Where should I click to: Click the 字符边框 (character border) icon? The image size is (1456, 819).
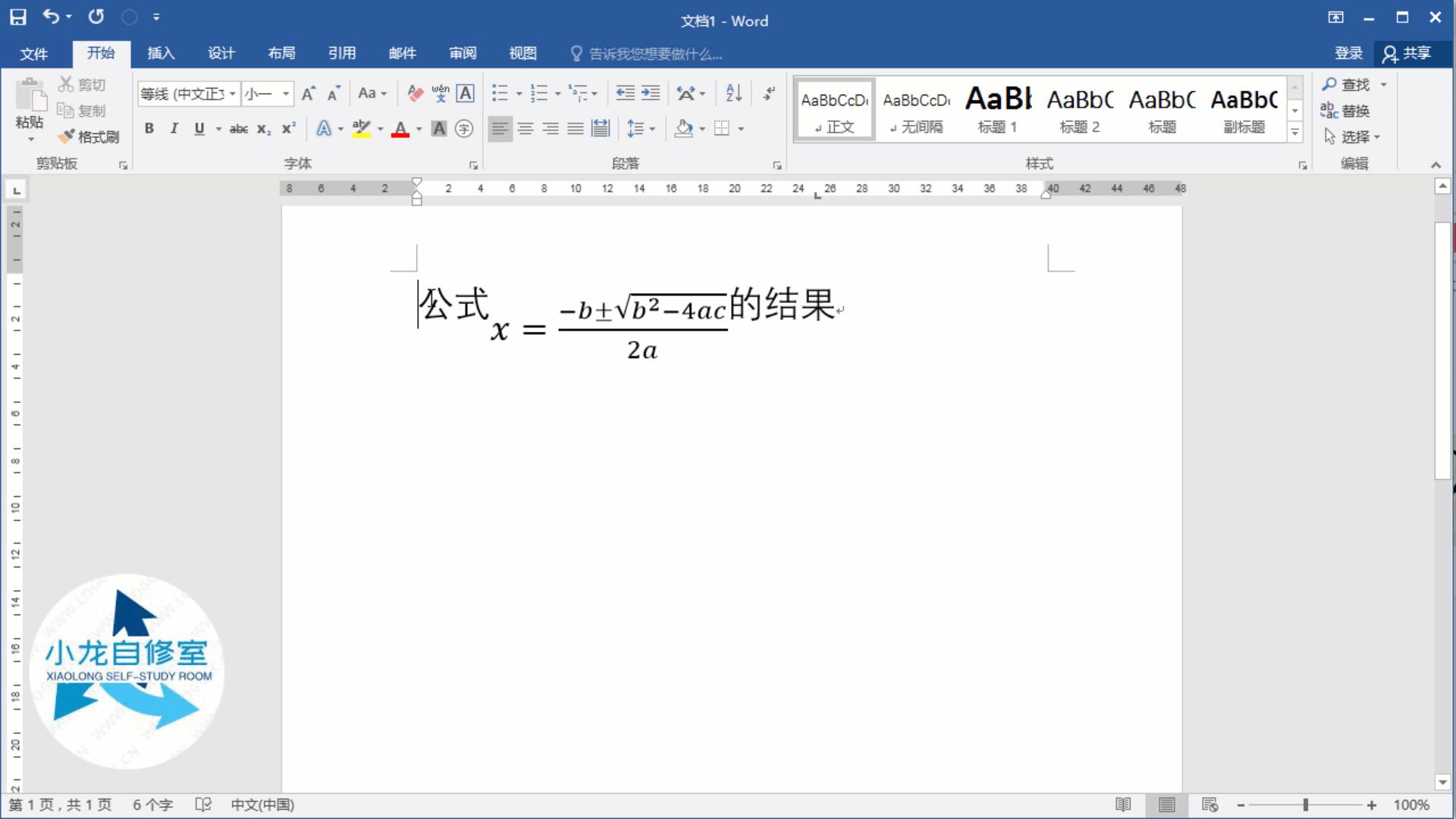(465, 93)
